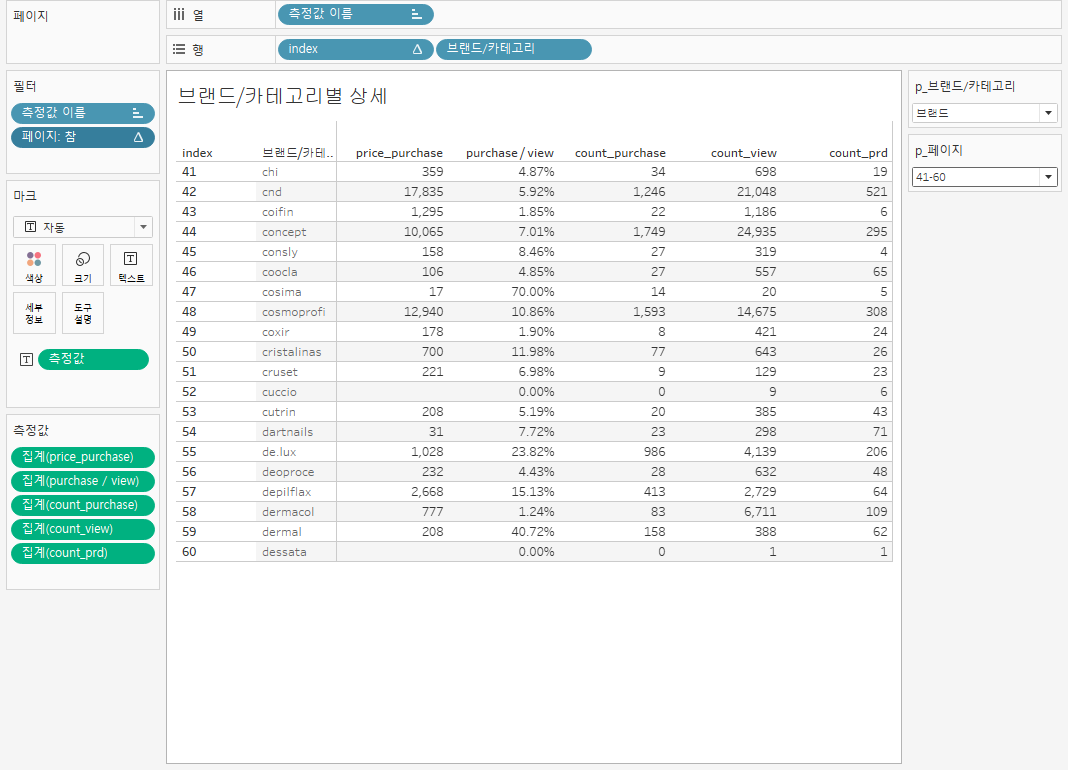The width and height of the screenshot is (1068, 770).
Task: Click the columns shelf icon (열)
Action: 179,14
